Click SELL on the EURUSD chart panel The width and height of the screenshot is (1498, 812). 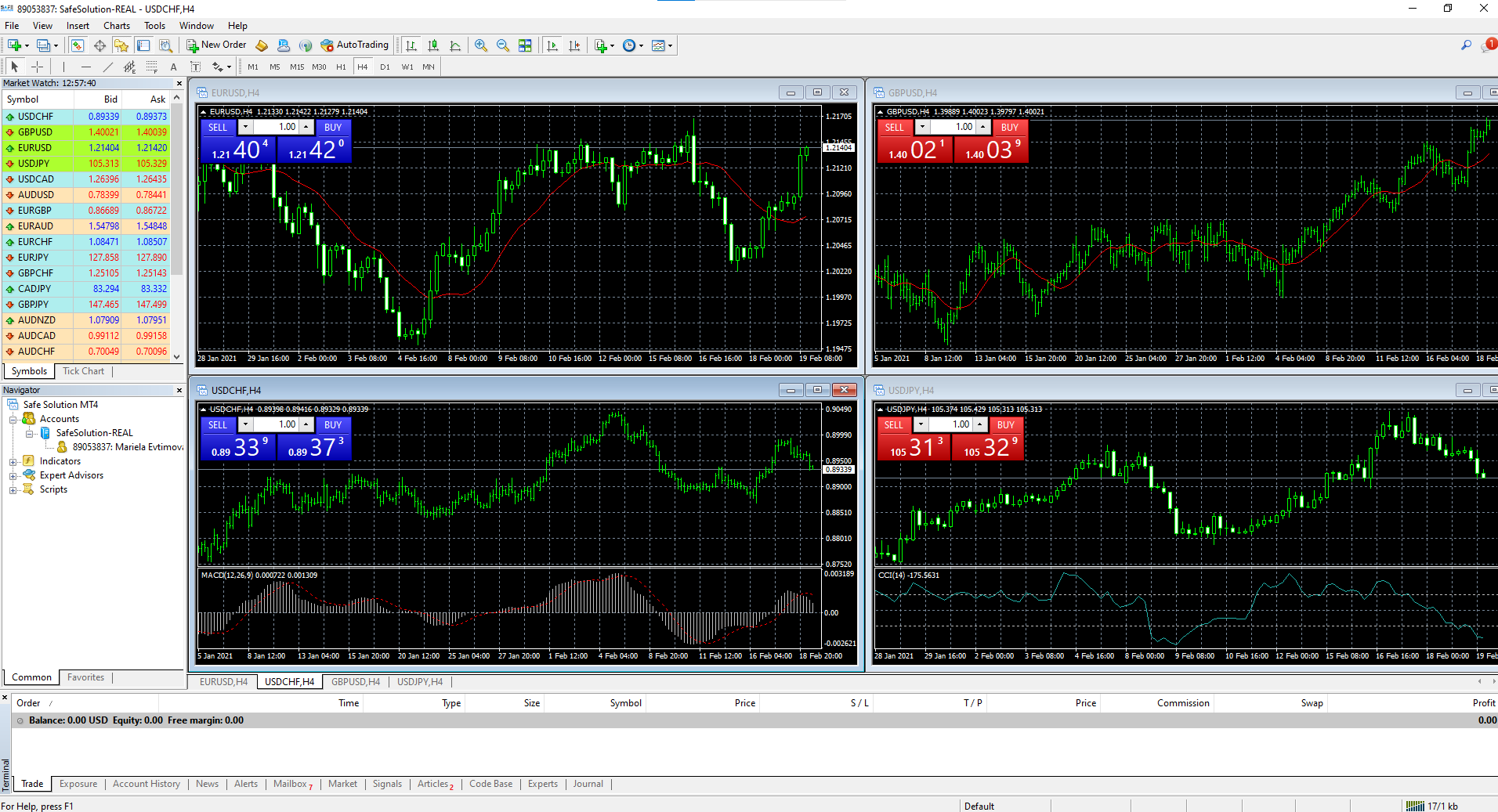tap(218, 127)
